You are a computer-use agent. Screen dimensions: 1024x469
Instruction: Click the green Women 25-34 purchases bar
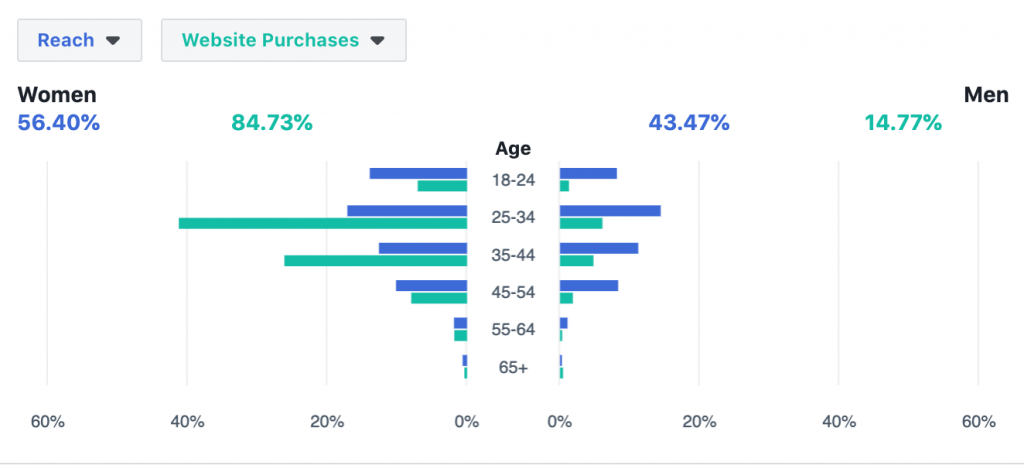click(x=322, y=223)
